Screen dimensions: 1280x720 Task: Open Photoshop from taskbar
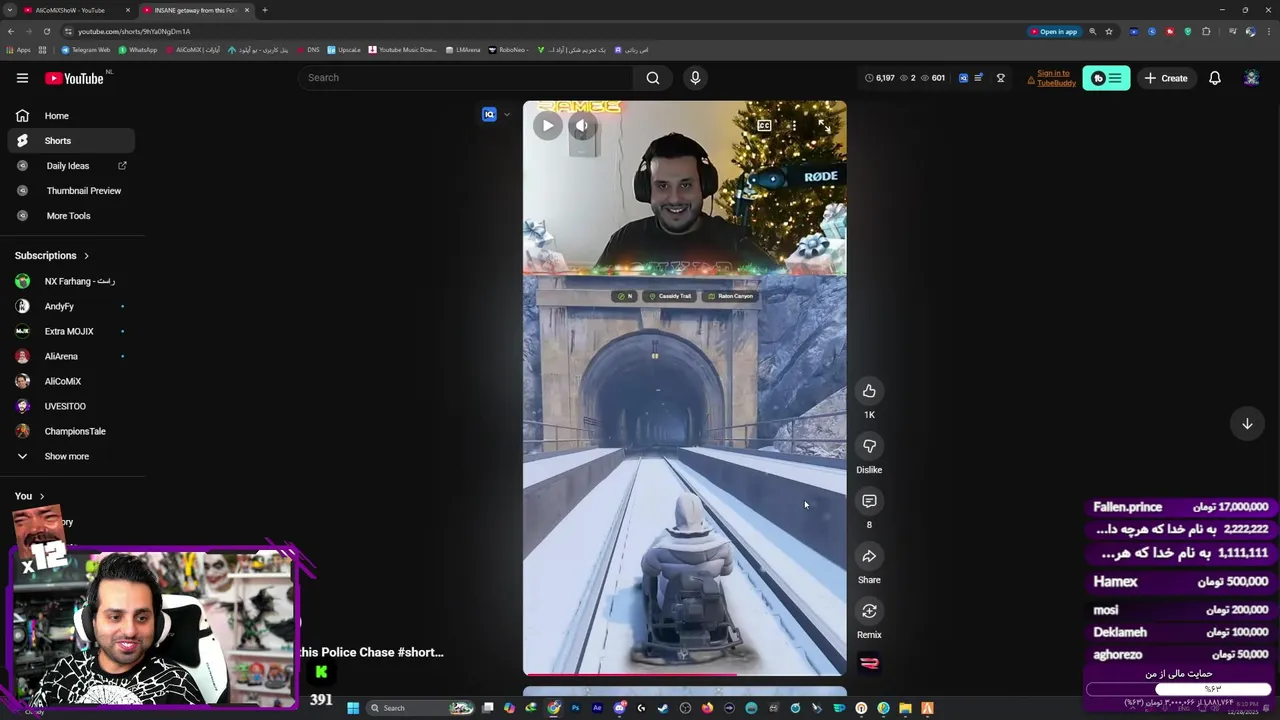[575, 708]
